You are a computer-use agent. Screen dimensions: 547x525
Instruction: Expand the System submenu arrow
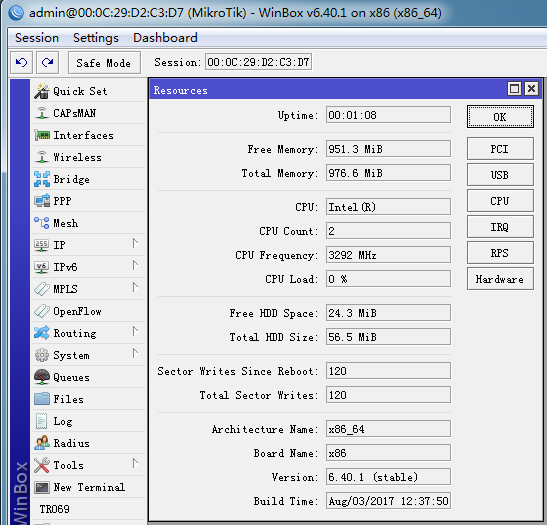coord(136,353)
